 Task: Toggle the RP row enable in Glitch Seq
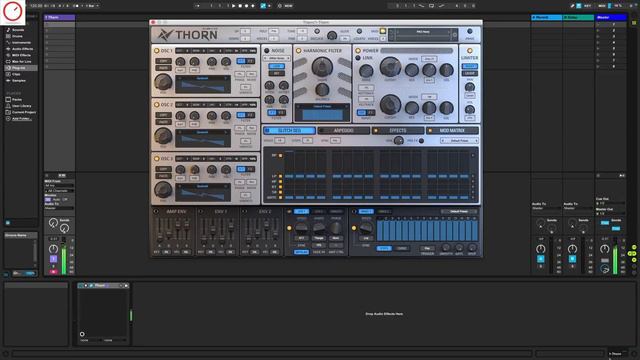(280, 156)
